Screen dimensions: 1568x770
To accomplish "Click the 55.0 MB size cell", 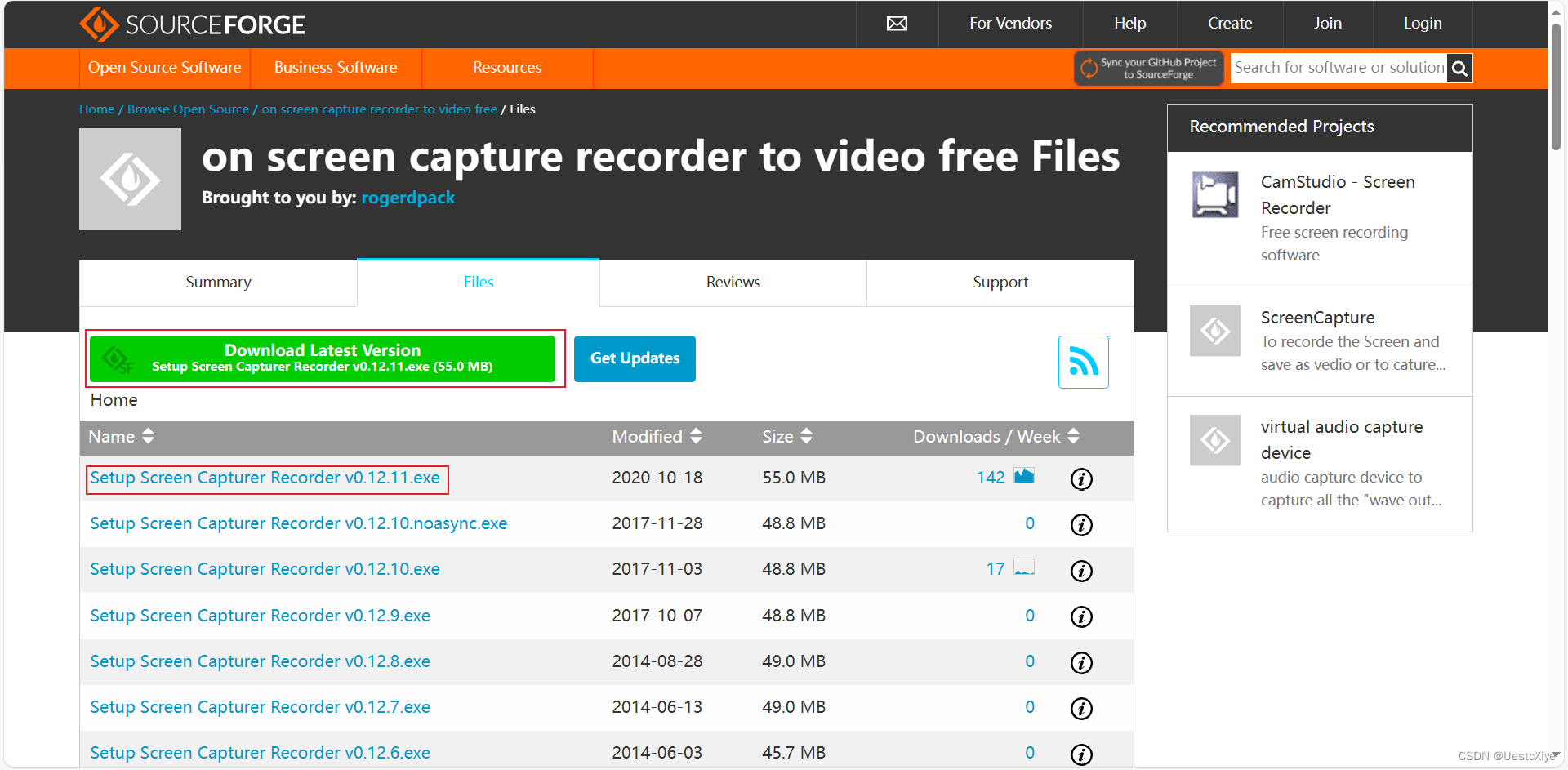I will (x=794, y=478).
